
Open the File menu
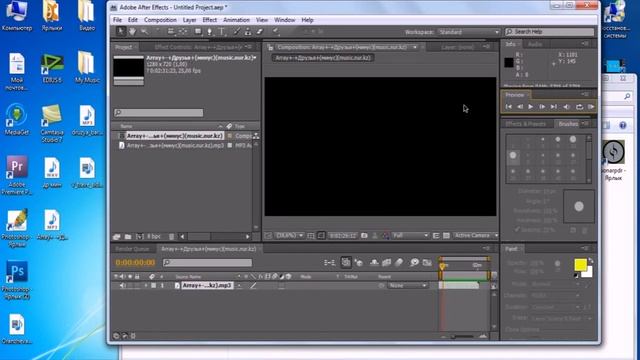(117, 20)
